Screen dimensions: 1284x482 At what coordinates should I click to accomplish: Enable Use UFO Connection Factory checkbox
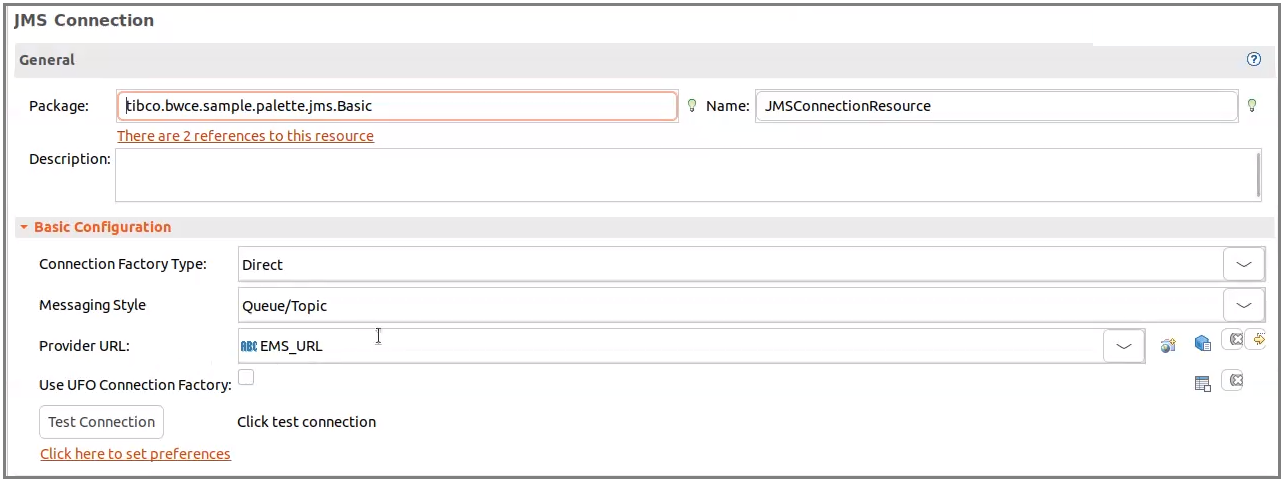[246, 377]
